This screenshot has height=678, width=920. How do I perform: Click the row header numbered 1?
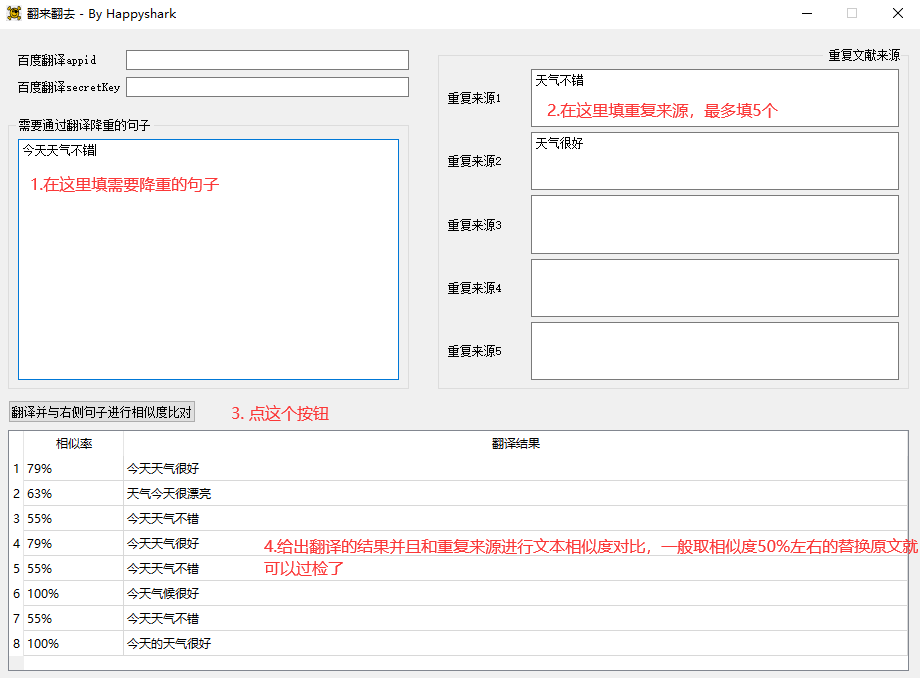[16, 469]
